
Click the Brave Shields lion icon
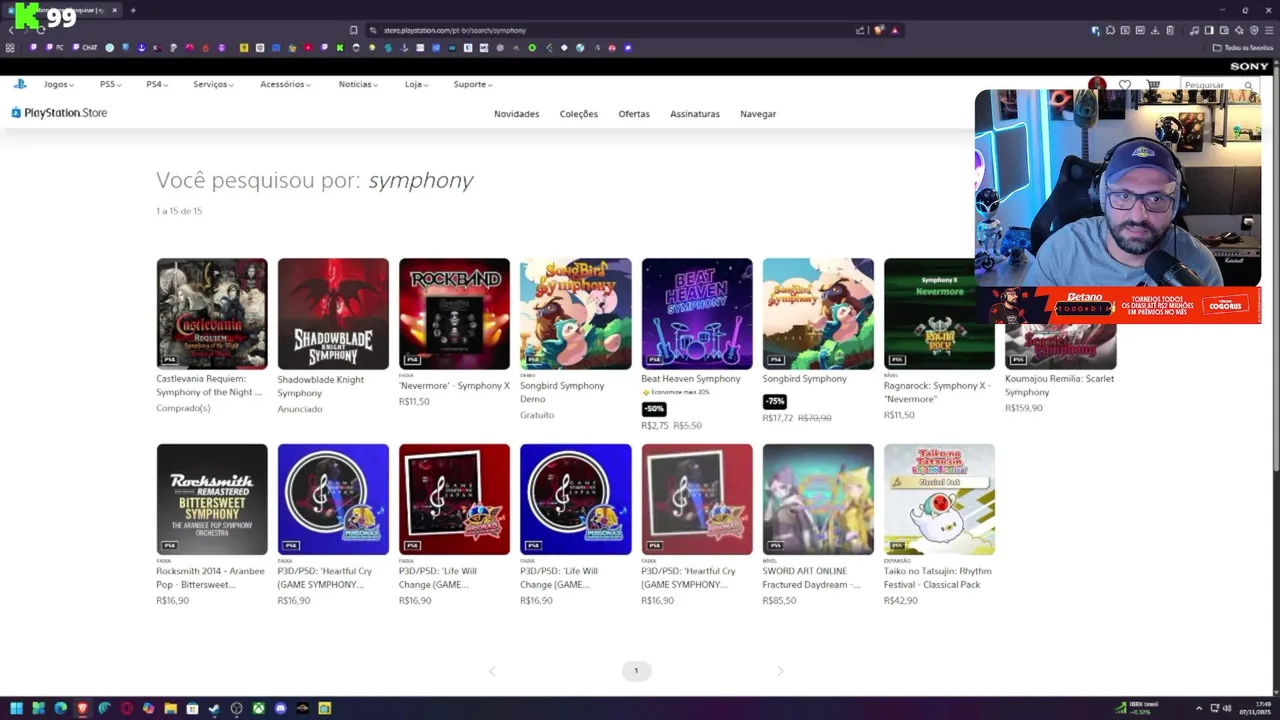coord(879,30)
